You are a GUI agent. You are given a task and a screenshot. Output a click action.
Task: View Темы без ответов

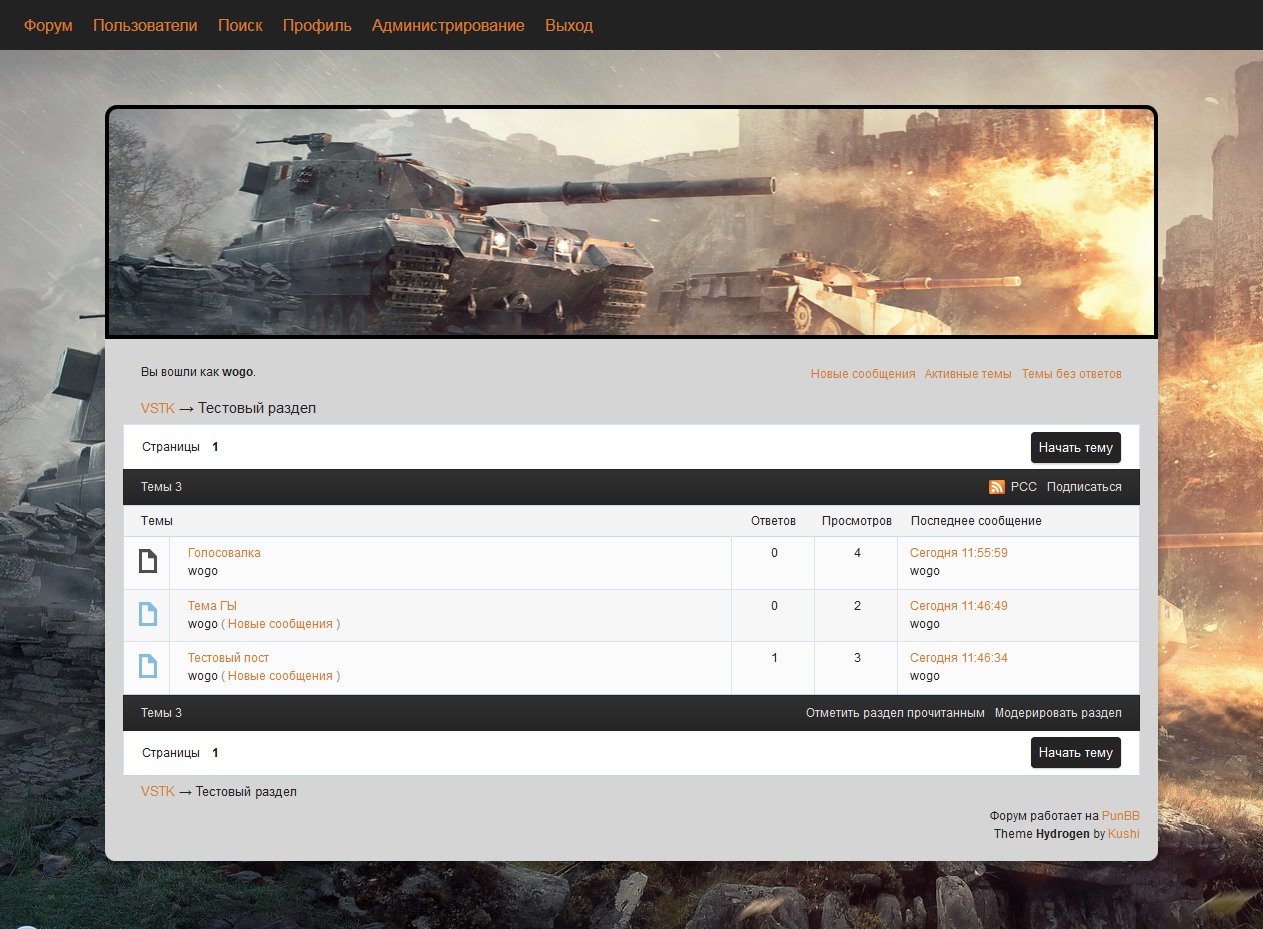(1072, 374)
